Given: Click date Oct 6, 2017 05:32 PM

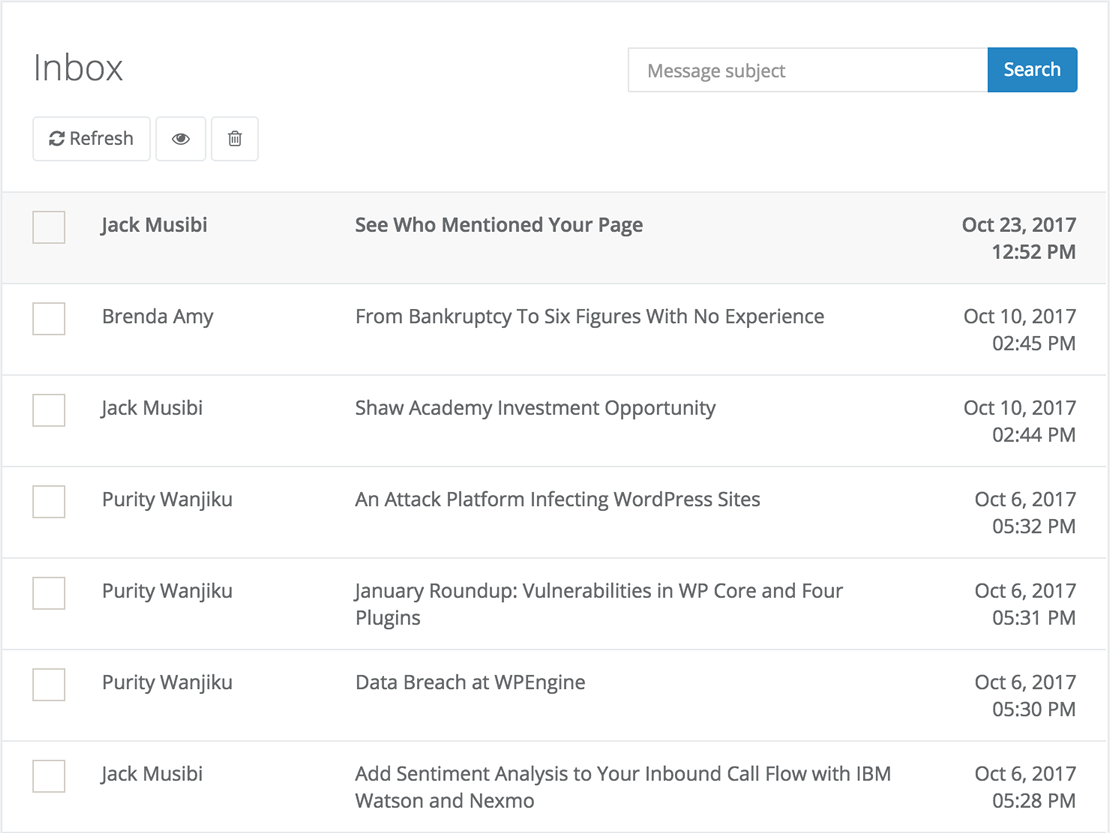Looking at the screenshot, I should (x=1025, y=512).
